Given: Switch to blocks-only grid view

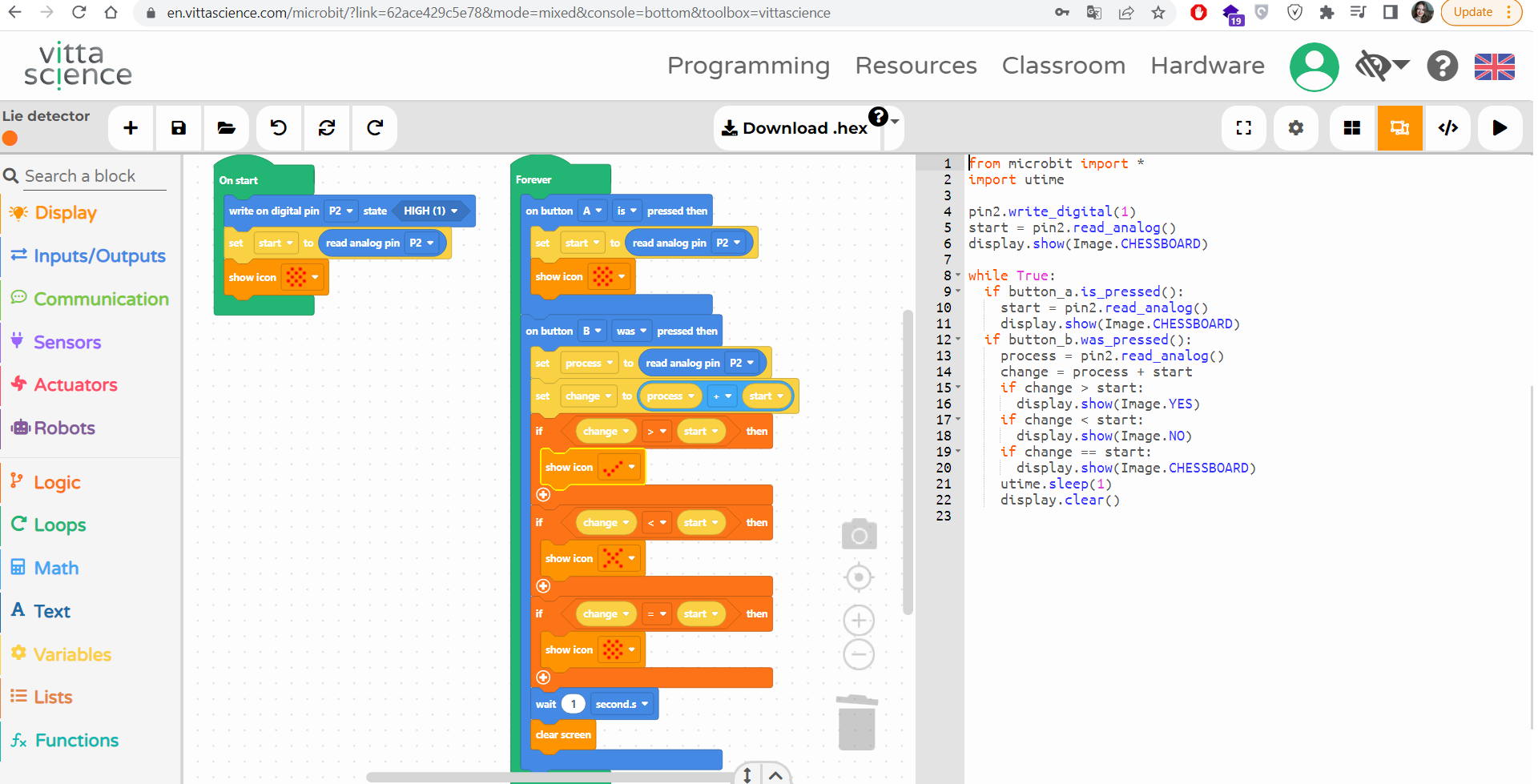Looking at the screenshot, I should 1352,128.
